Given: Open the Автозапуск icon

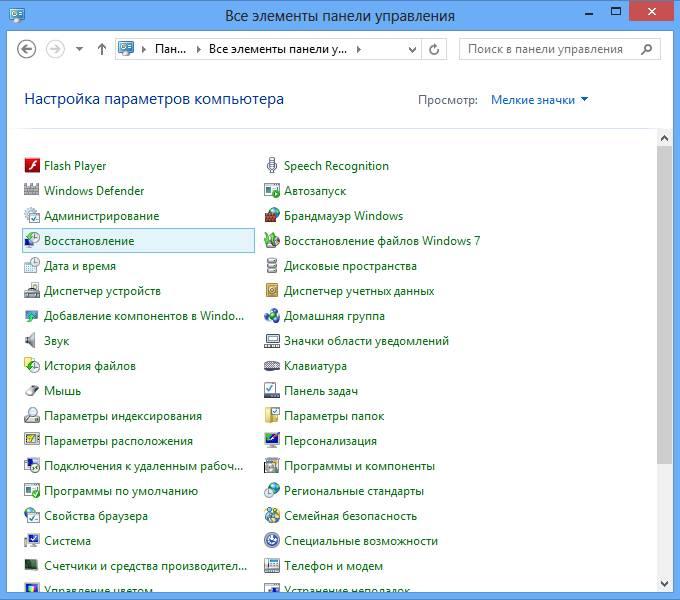Looking at the screenshot, I should coord(272,190).
